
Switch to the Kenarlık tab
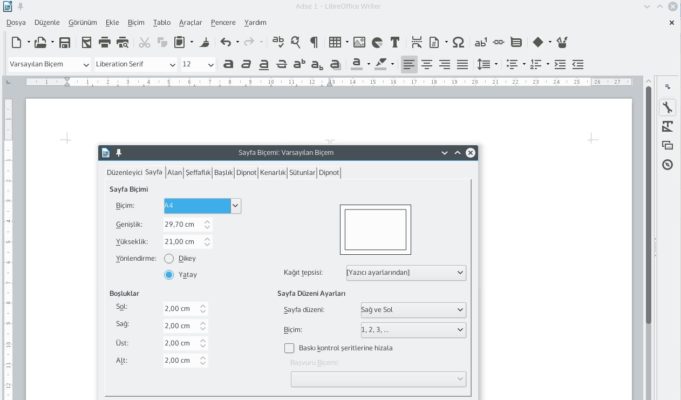tap(273, 172)
